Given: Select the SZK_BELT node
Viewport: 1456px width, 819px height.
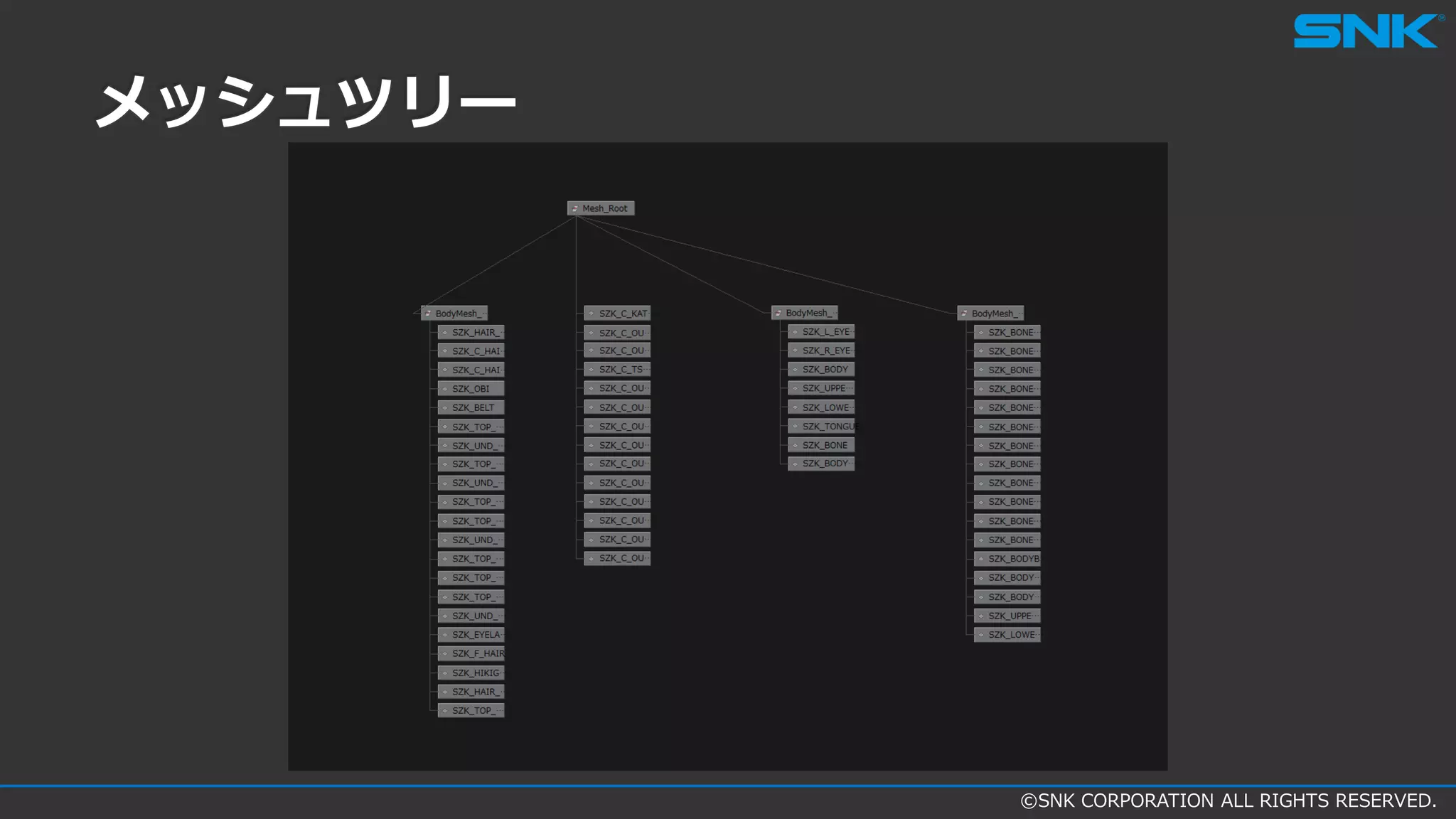Looking at the screenshot, I should (x=473, y=408).
